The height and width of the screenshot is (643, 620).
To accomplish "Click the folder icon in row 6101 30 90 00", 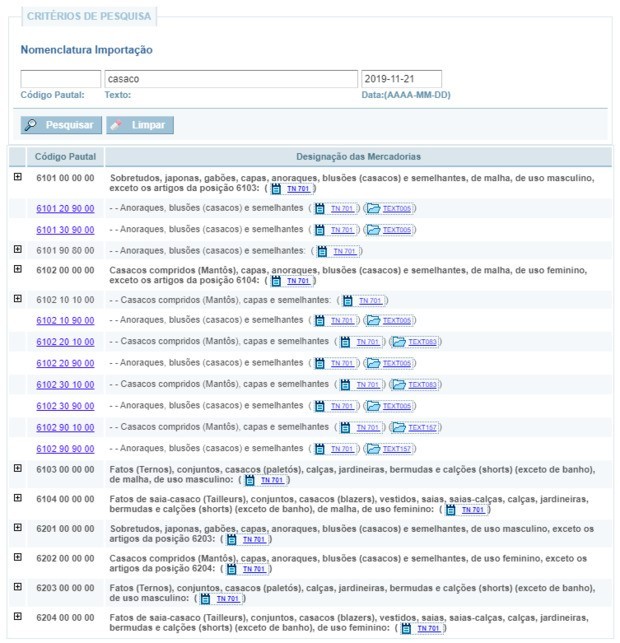I will click(373, 230).
